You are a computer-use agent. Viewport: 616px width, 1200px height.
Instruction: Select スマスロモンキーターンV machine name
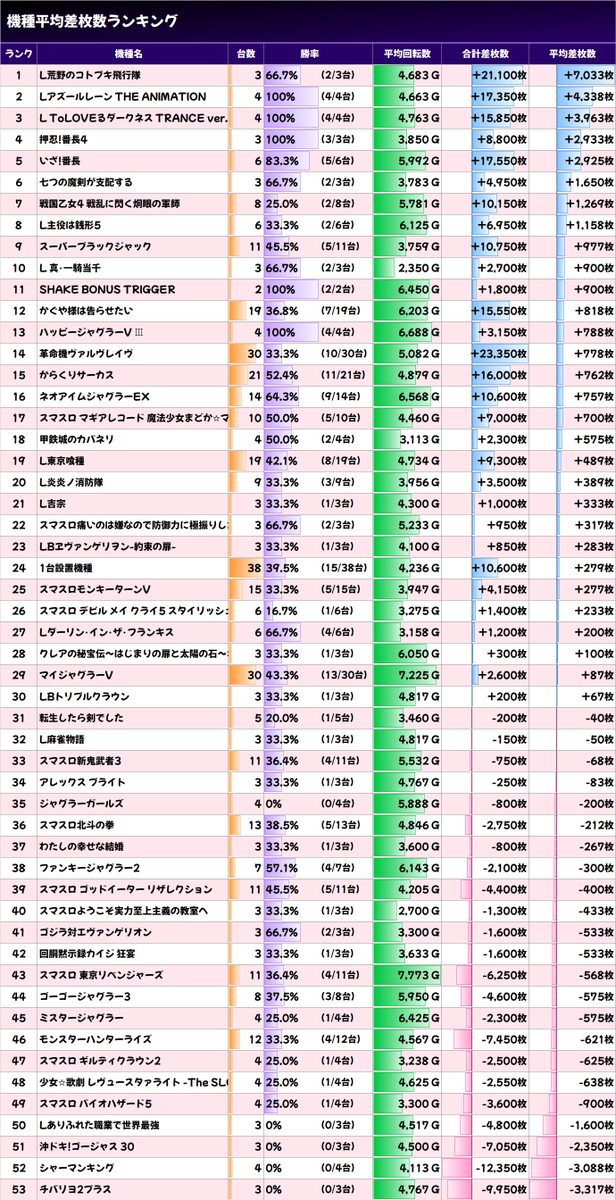pyautogui.click(x=95, y=589)
